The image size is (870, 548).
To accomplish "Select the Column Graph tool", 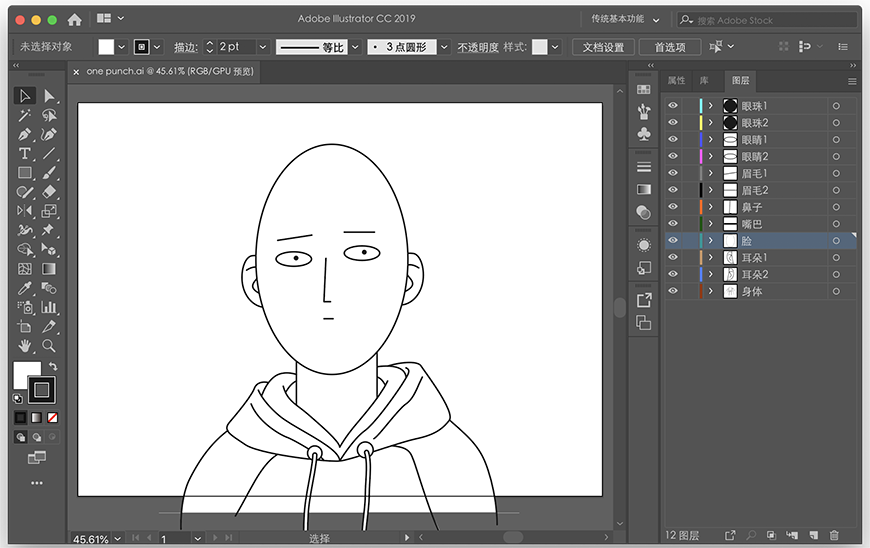I will tap(49, 307).
